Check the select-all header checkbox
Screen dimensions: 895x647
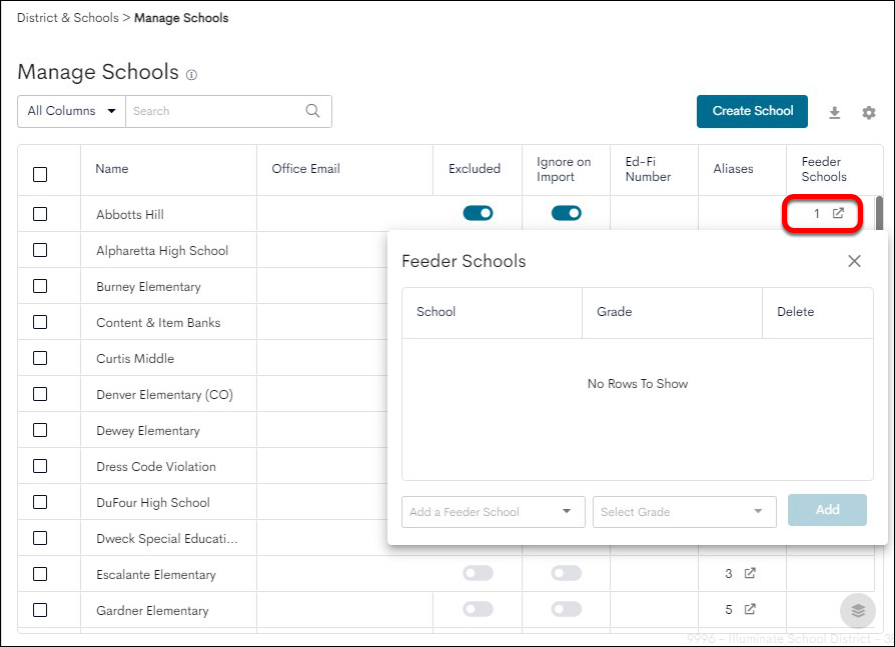40,175
